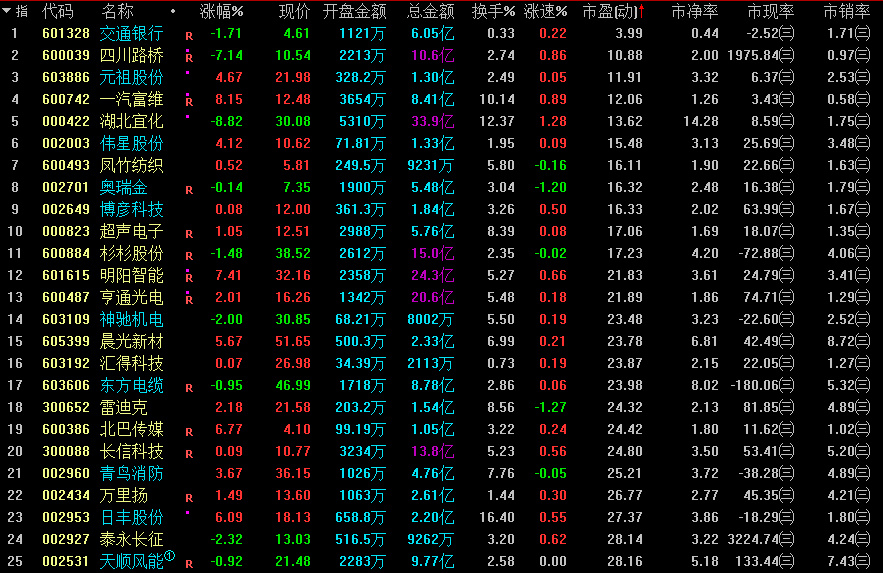Click 涨幅 value -8.82
883x573 pixels.
(226, 121)
